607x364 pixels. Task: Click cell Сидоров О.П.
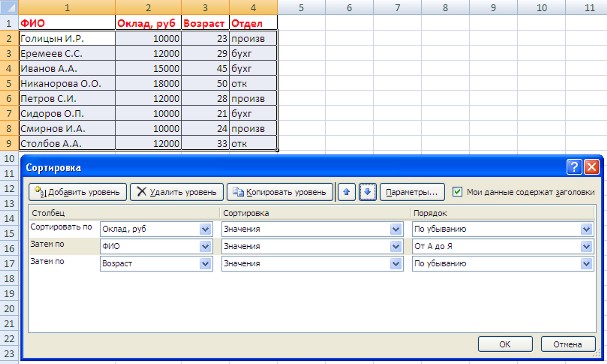pyautogui.click(x=67, y=113)
